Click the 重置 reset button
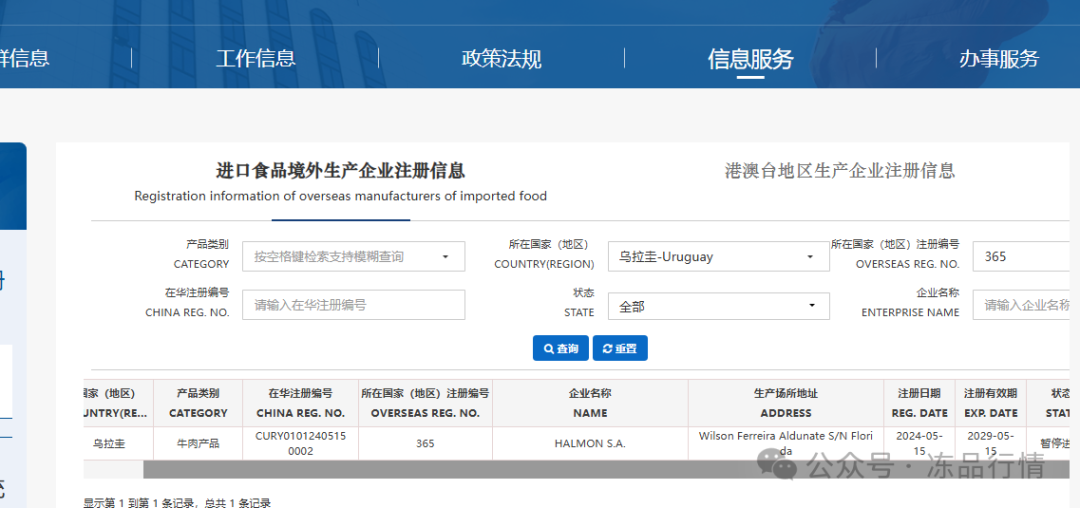 620,348
